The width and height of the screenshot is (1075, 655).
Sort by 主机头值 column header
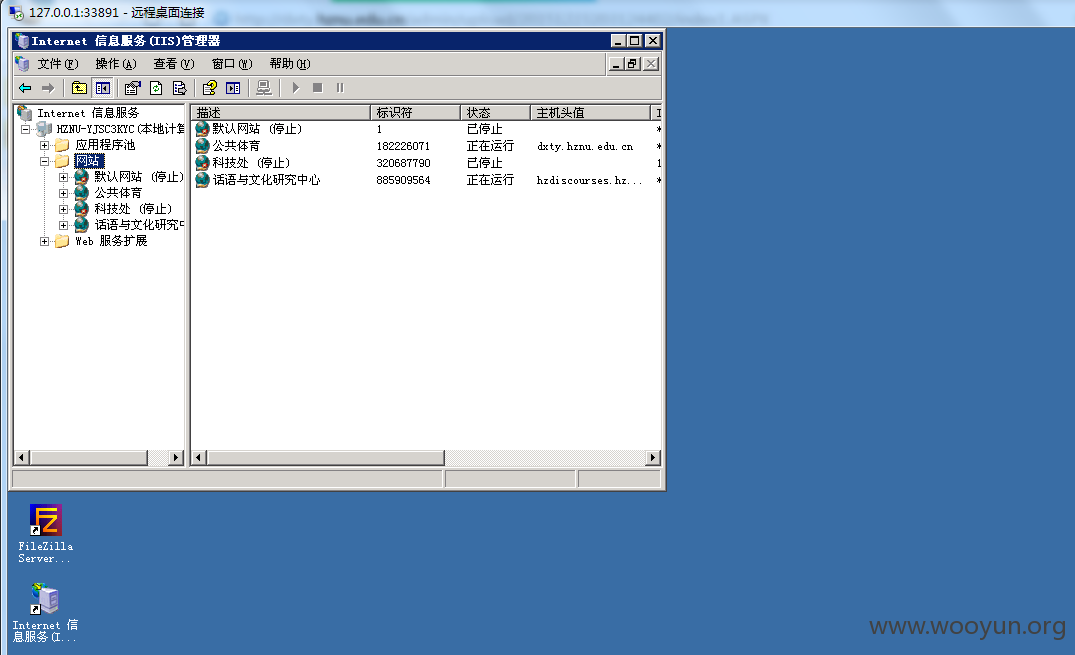point(591,112)
